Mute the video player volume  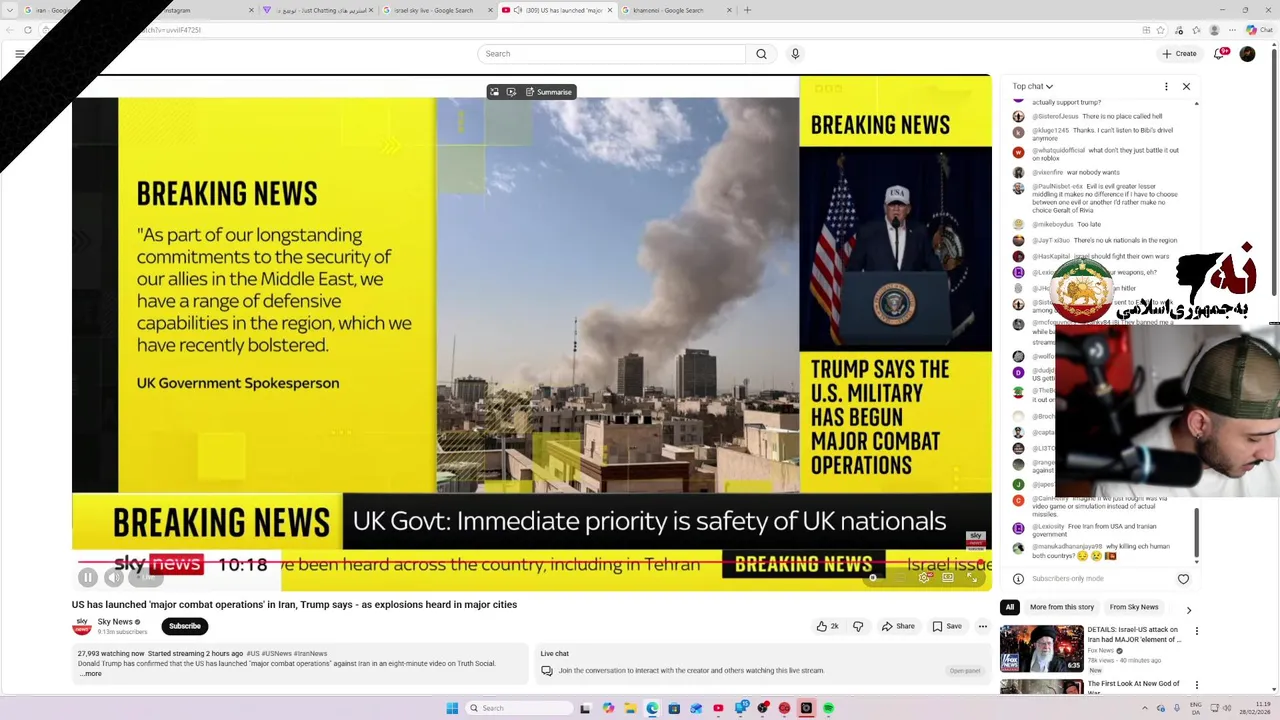[114, 577]
